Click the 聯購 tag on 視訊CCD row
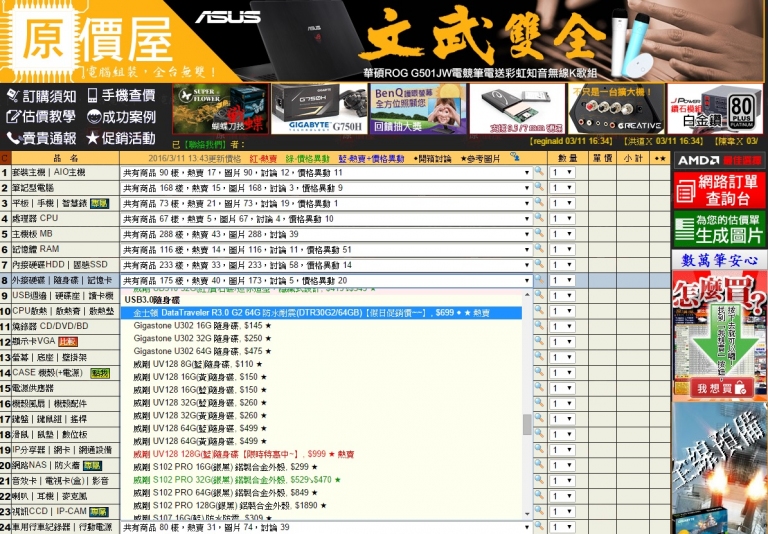Image resolution: width=768 pixels, height=534 pixels. (x=98, y=512)
